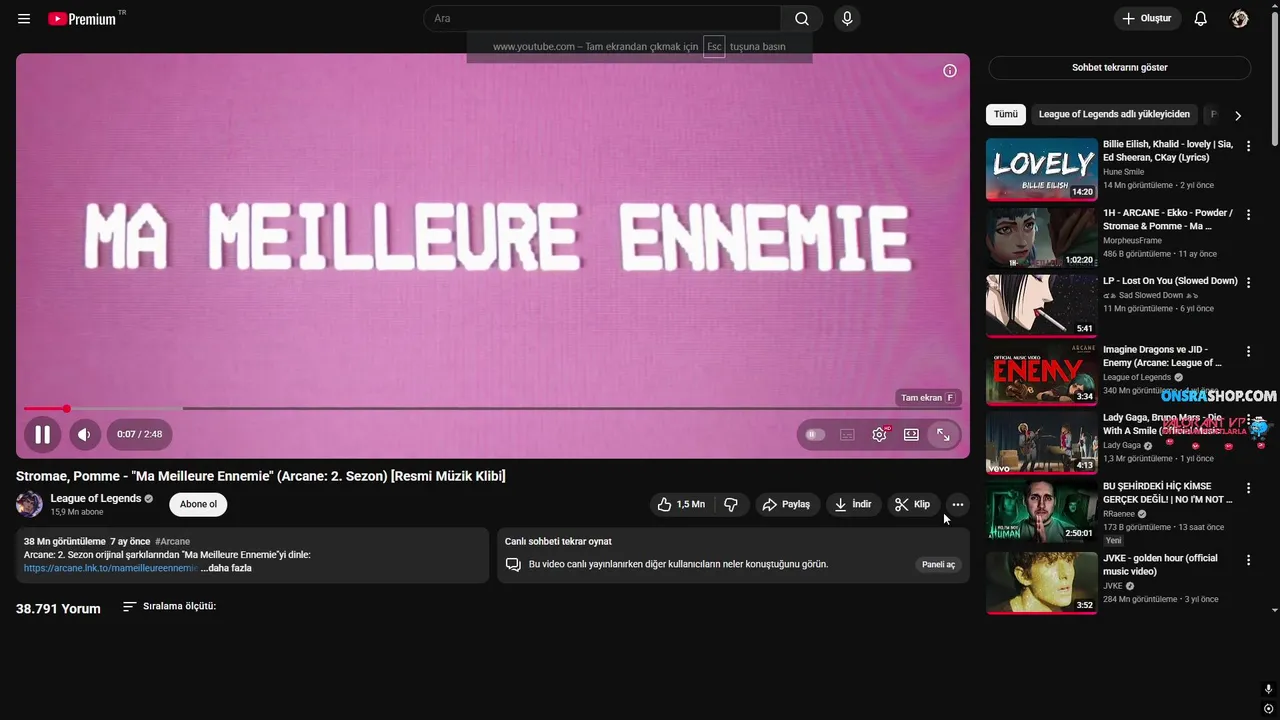Dislike the video

coord(731,505)
